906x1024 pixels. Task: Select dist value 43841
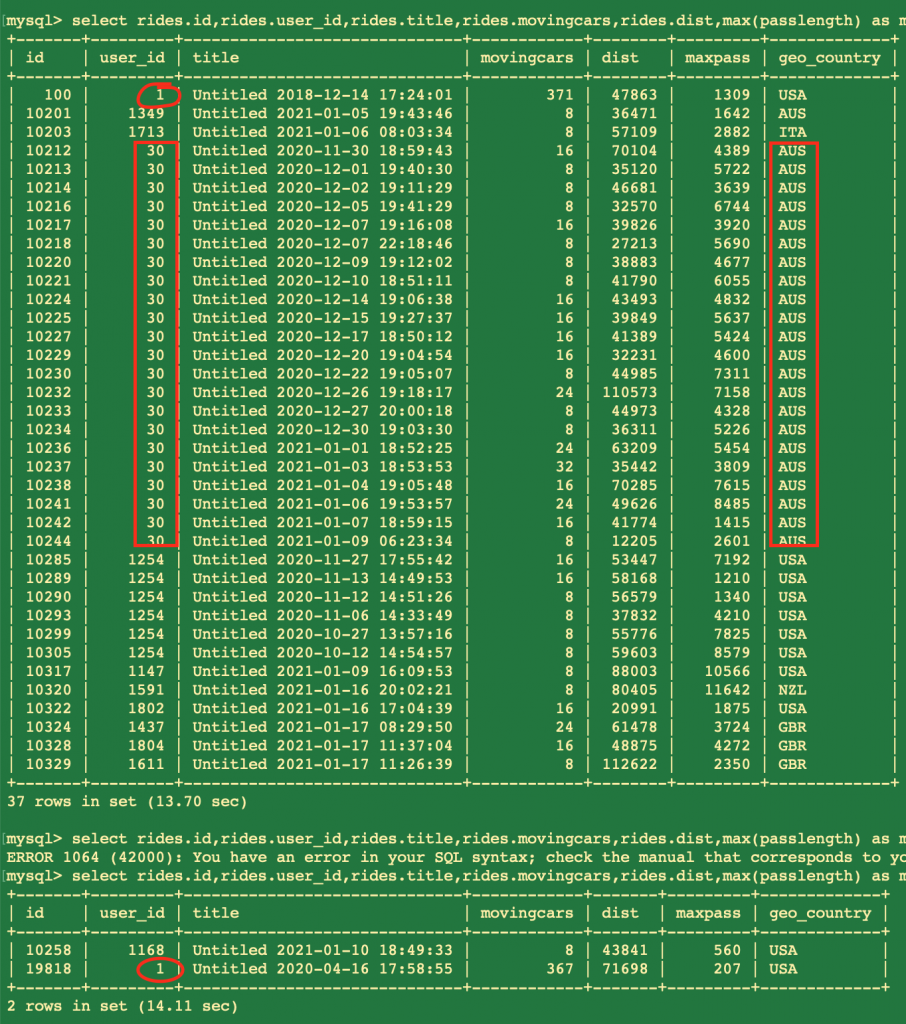click(x=624, y=951)
